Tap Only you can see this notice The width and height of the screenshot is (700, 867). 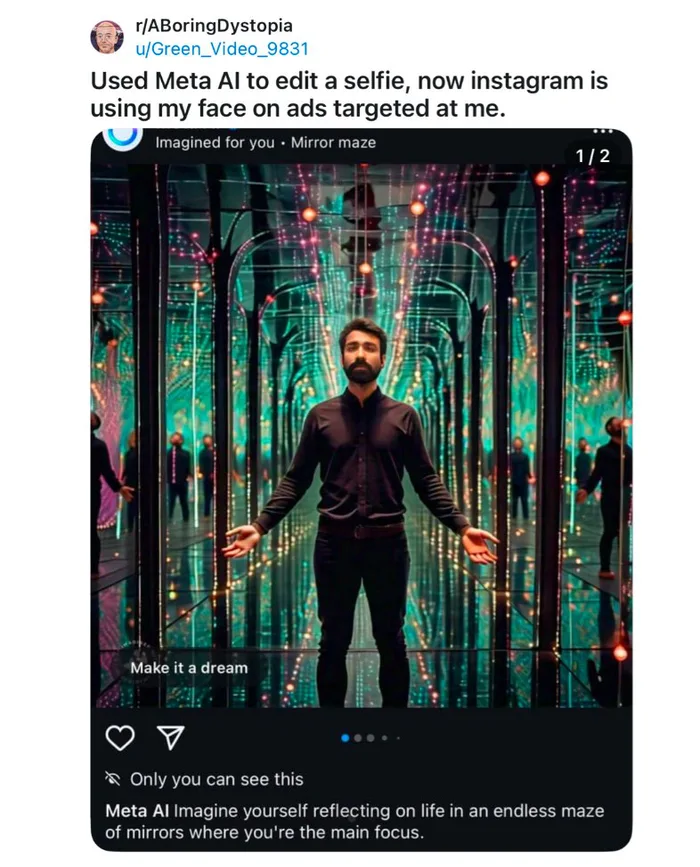coord(217,779)
